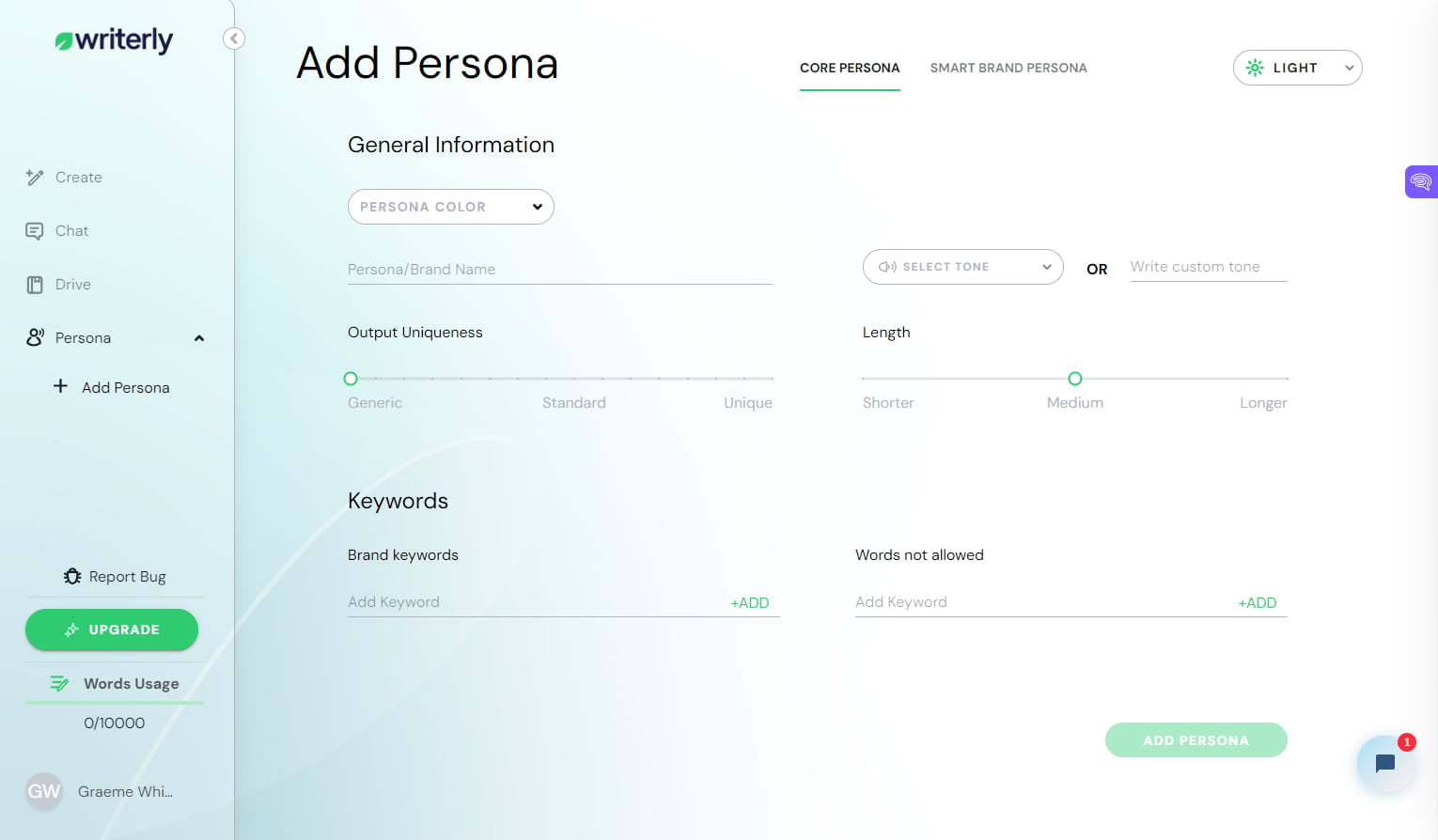Click +ADD next to Brand keywords
This screenshot has height=840, width=1438.
pyautogui.click(x=749, y=602)
